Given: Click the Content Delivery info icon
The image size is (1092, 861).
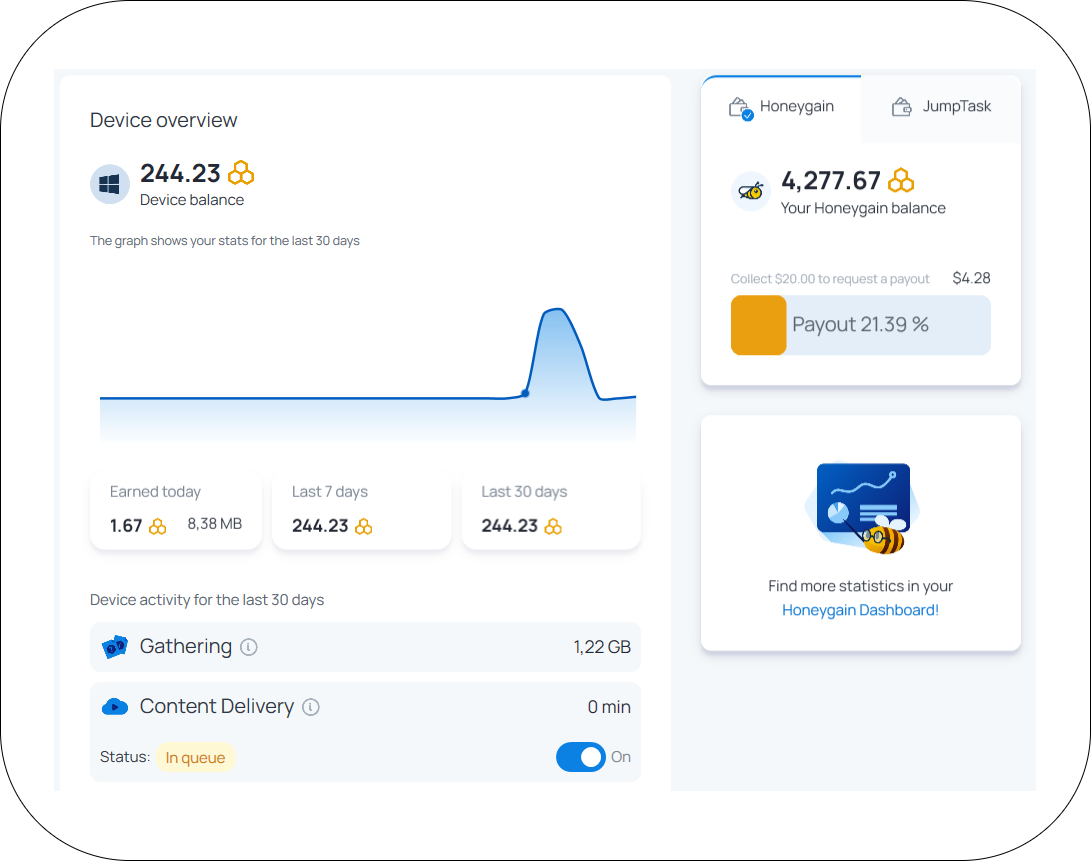Looking at the screenshot, I should pyautogui.click(x=311, y=707).
